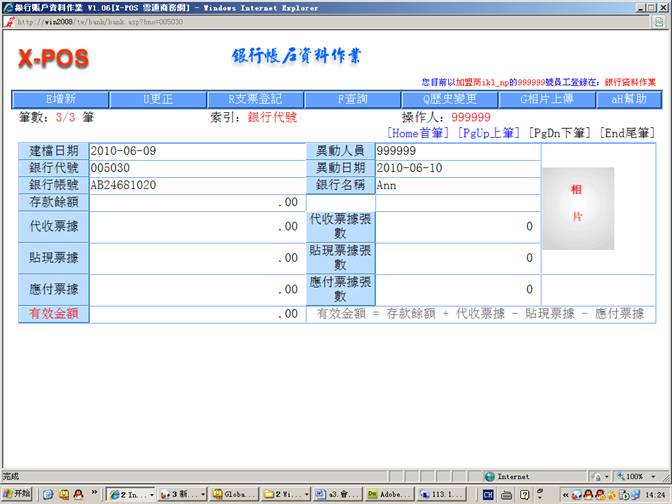Click the E增新 add menu item
Screen dimensions: 672x504
click(60, 100)
